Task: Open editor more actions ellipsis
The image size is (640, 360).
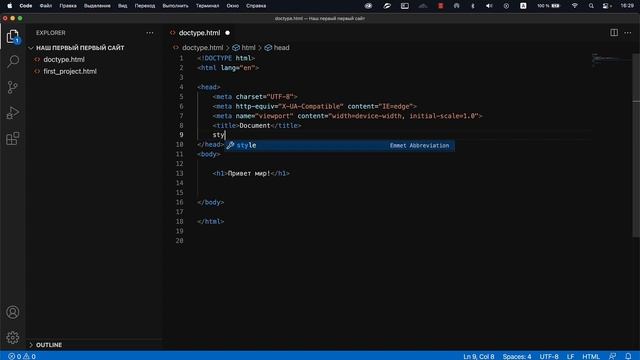Action: 628,33
